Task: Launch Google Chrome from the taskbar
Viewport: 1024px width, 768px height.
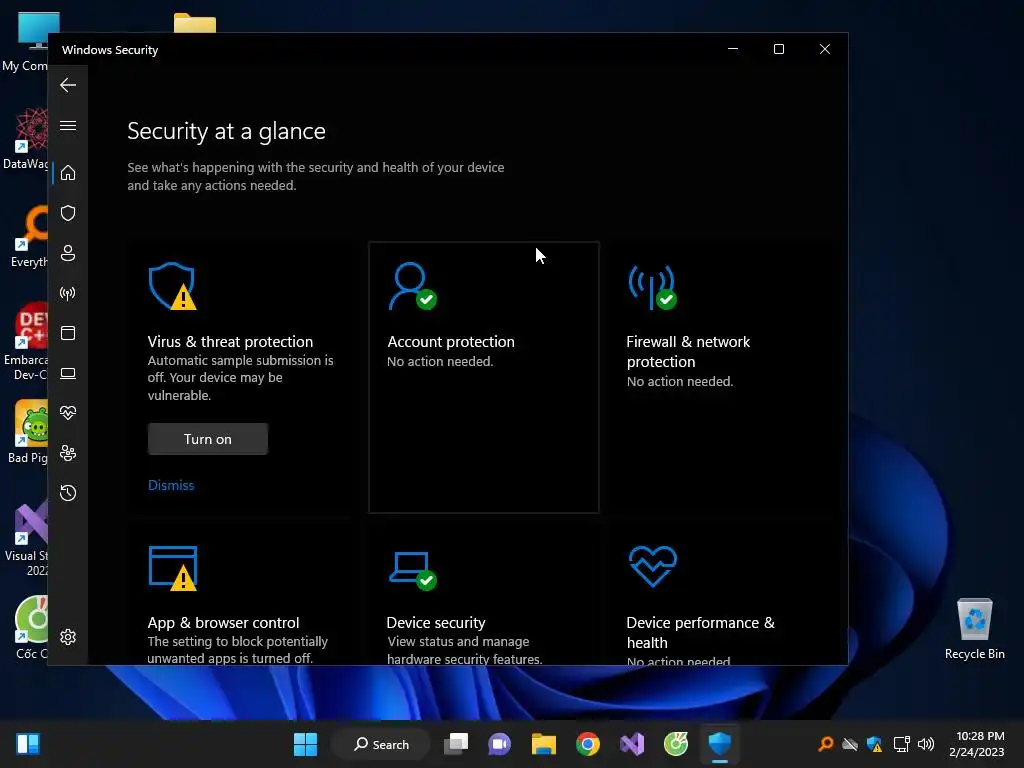Action: coord(588,744)
